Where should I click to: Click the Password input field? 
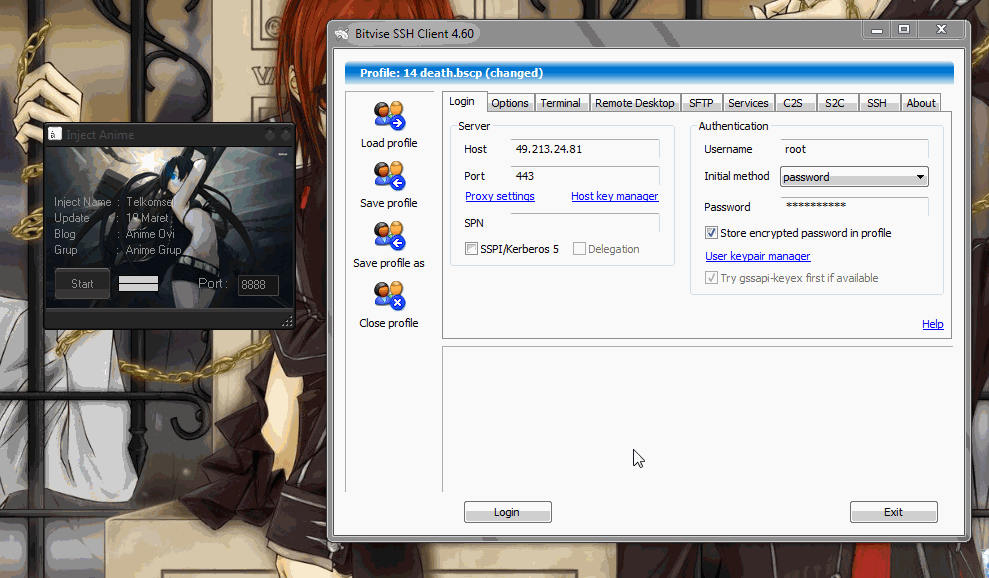[x=854, y=206]
